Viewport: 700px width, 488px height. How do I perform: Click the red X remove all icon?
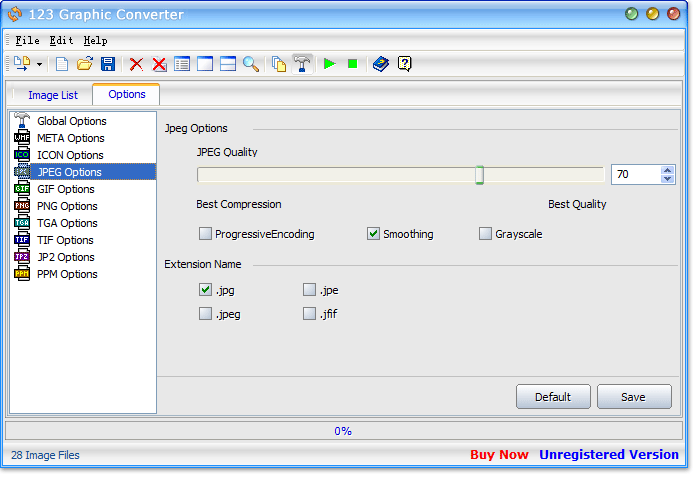click(x=159, y=64)
